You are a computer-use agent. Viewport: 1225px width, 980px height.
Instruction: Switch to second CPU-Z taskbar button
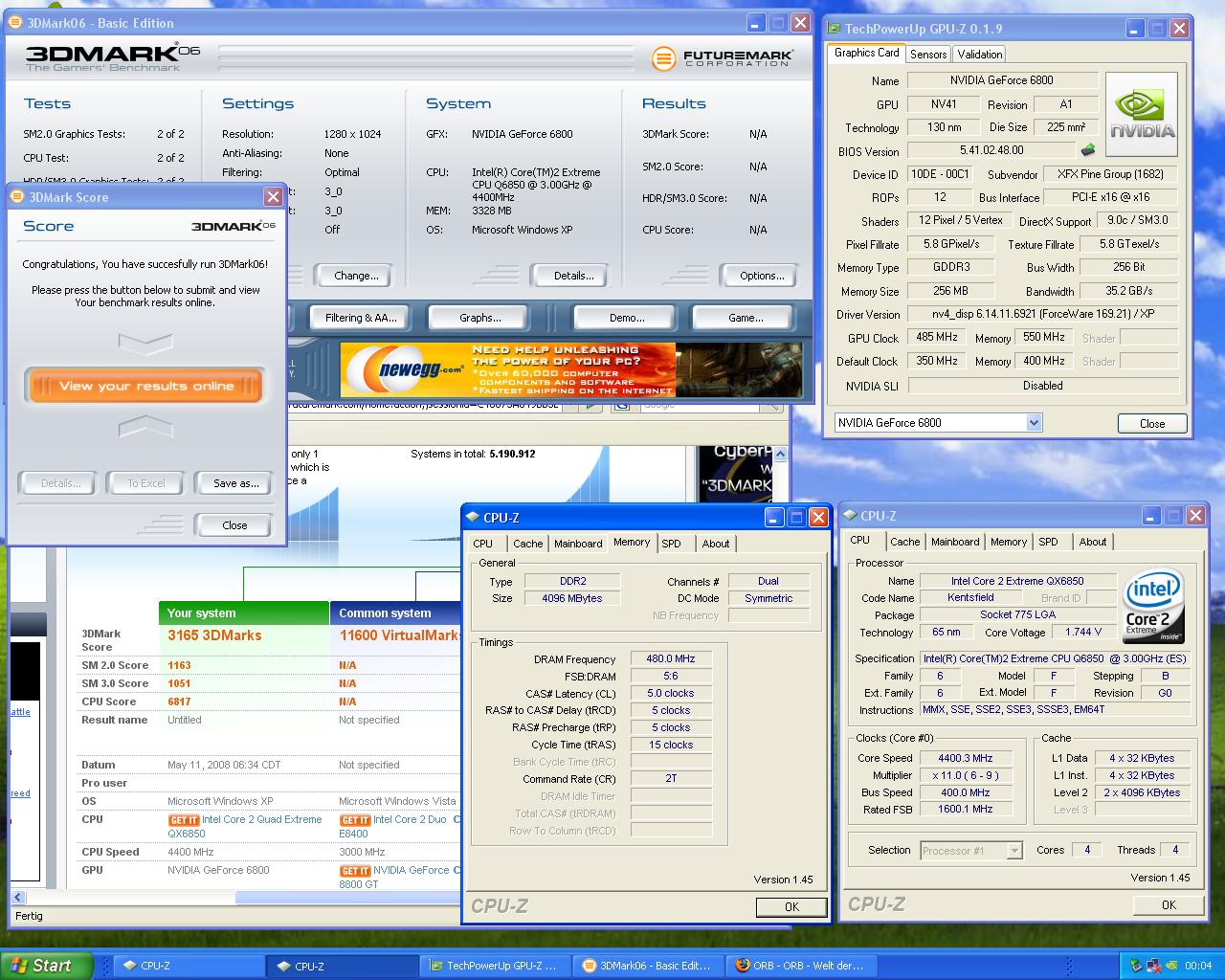tap(342, 966)
